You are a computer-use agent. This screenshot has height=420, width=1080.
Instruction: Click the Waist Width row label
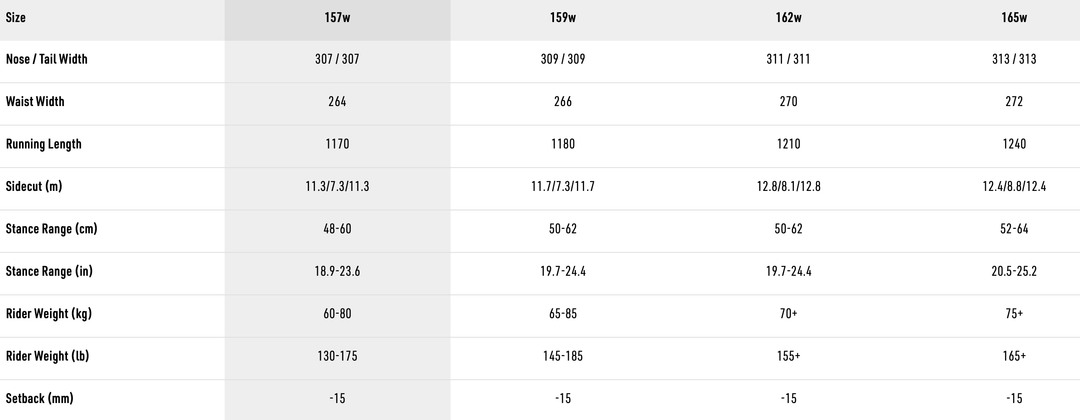(x=36, y=102)
